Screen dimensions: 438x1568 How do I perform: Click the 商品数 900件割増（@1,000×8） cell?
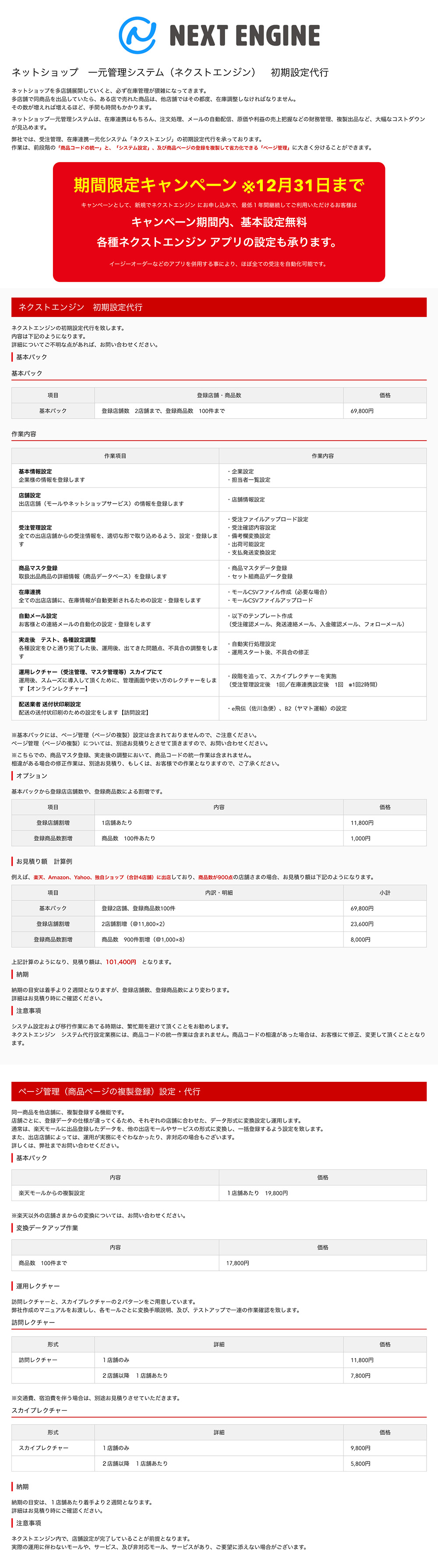pos(219,939)
